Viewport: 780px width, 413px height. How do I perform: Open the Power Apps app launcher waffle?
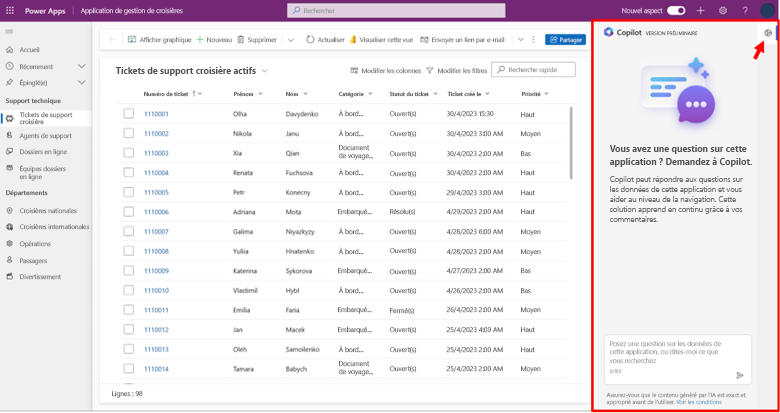click(x=11, y=10)
